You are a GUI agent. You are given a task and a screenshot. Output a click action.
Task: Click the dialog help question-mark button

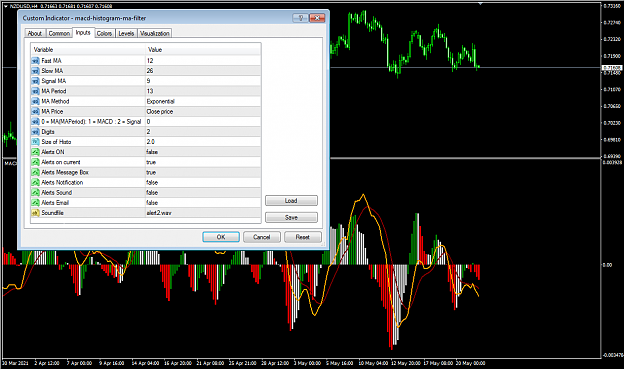(301, 18)
